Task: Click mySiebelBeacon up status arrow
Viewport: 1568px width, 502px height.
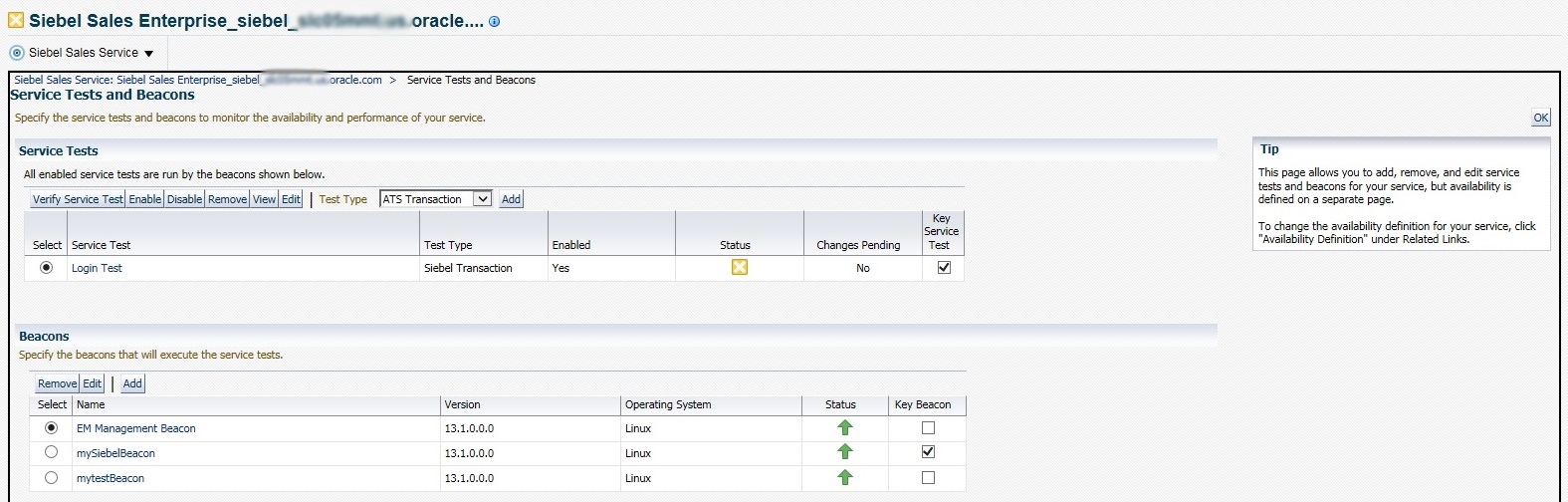Action: [845, 451]
